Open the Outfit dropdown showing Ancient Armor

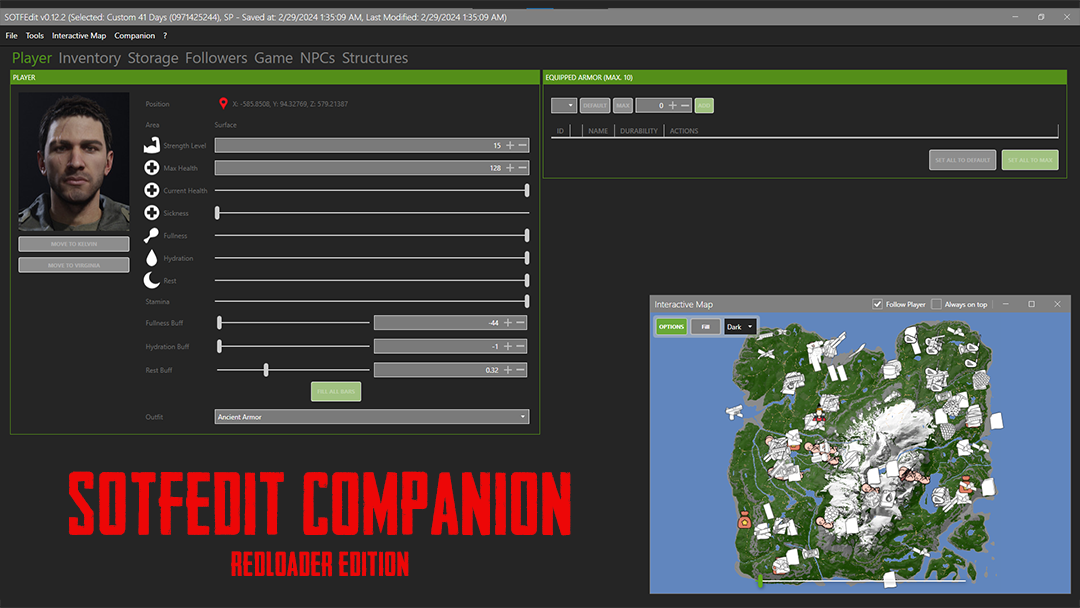tap(372, 417)
